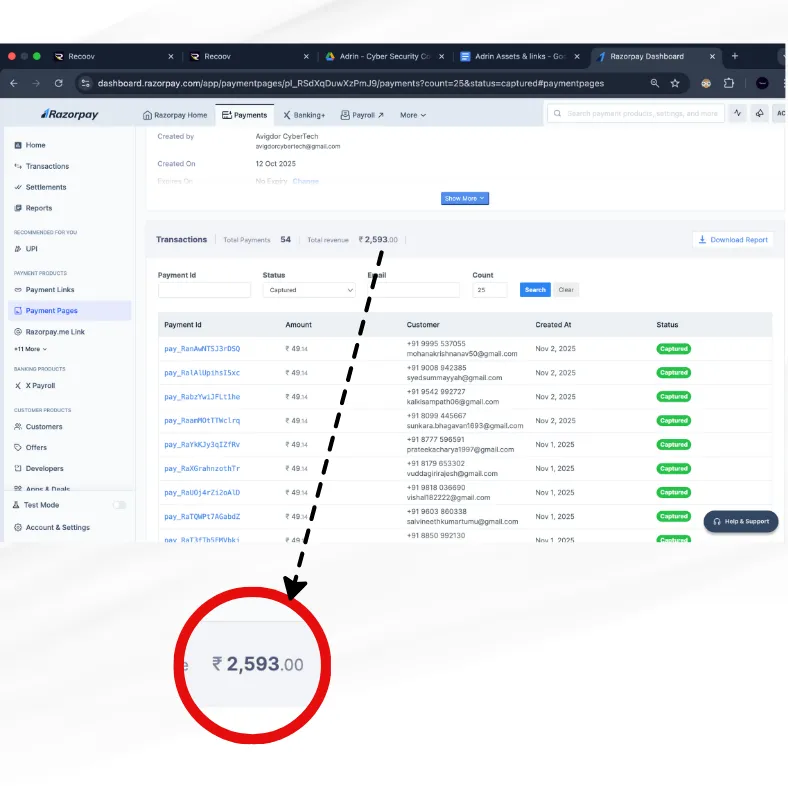Reload the page
Viewport: 788px width, 788px height.
tap(59, 83)
